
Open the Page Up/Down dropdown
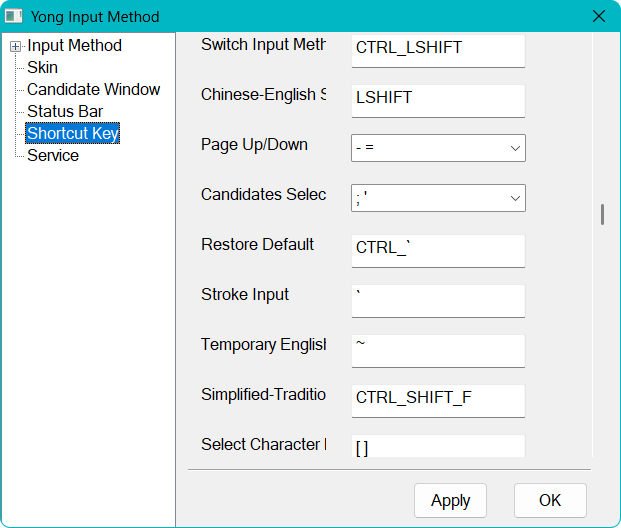(x=438, y=148)
